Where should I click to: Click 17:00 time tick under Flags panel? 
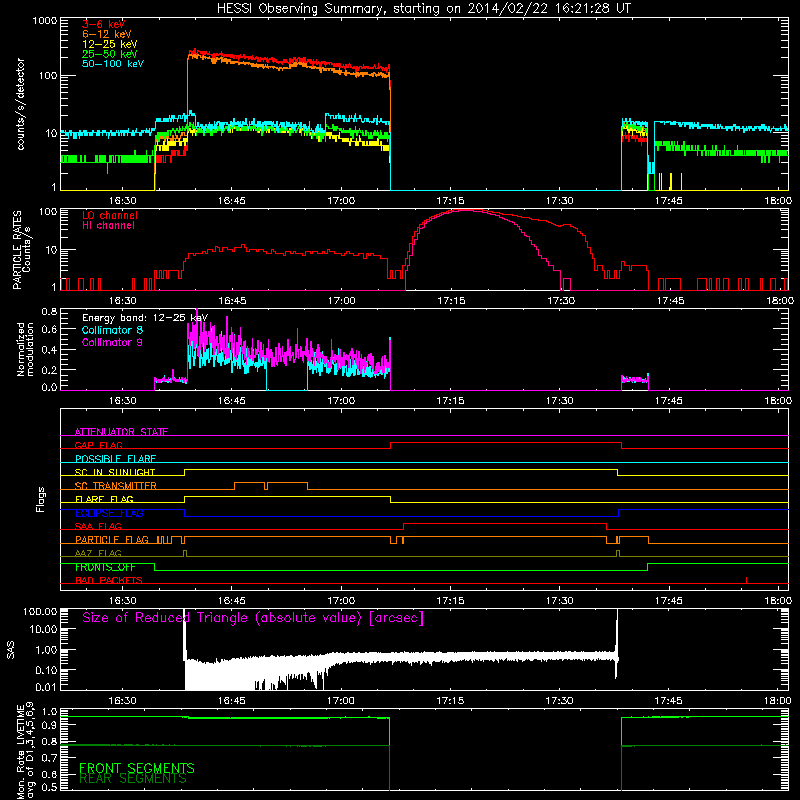(x=341, y=601)
